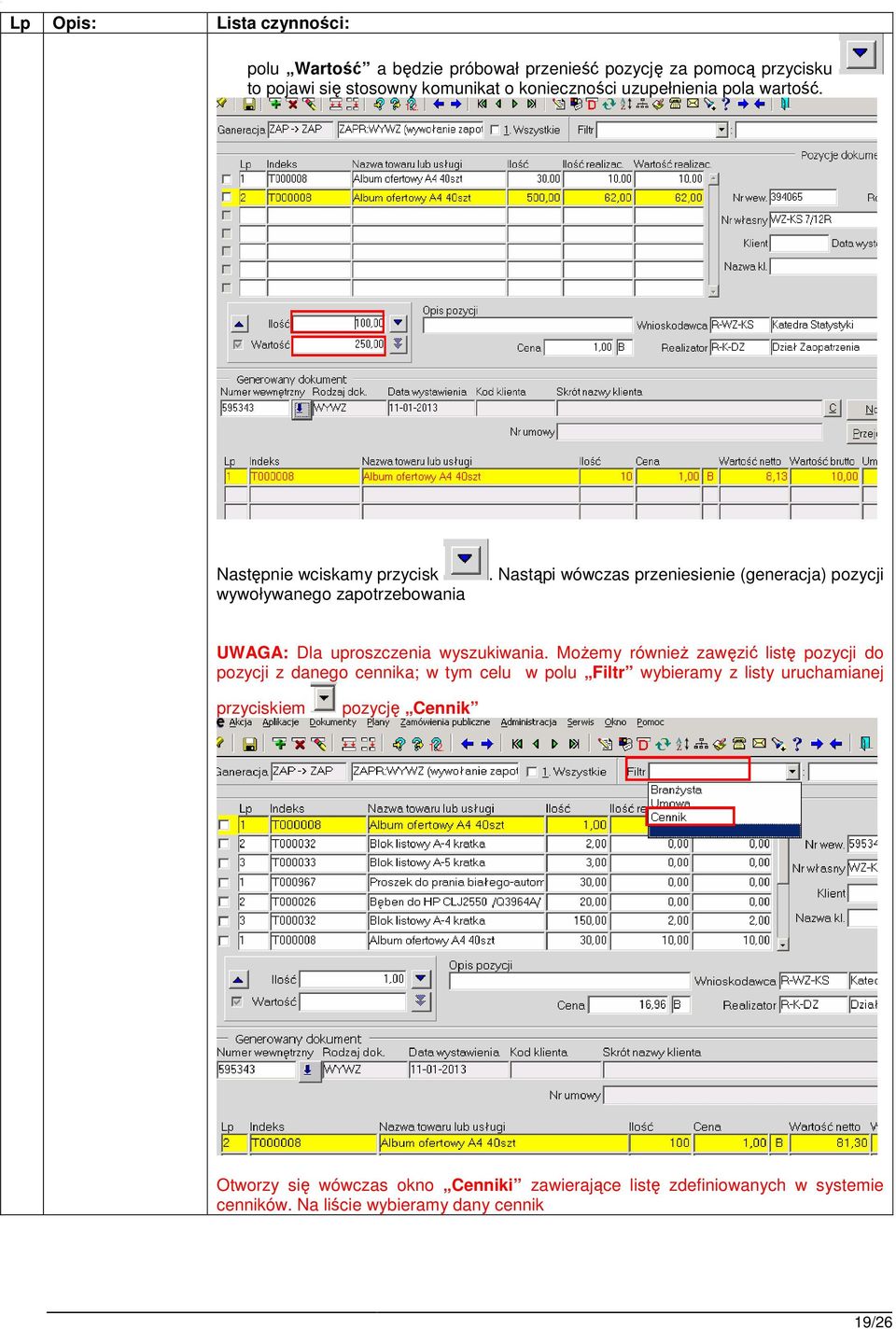The height and width of the screenshot is (1329, 896).
Task: Open the Pomoc menu
Action: [651, 722]
